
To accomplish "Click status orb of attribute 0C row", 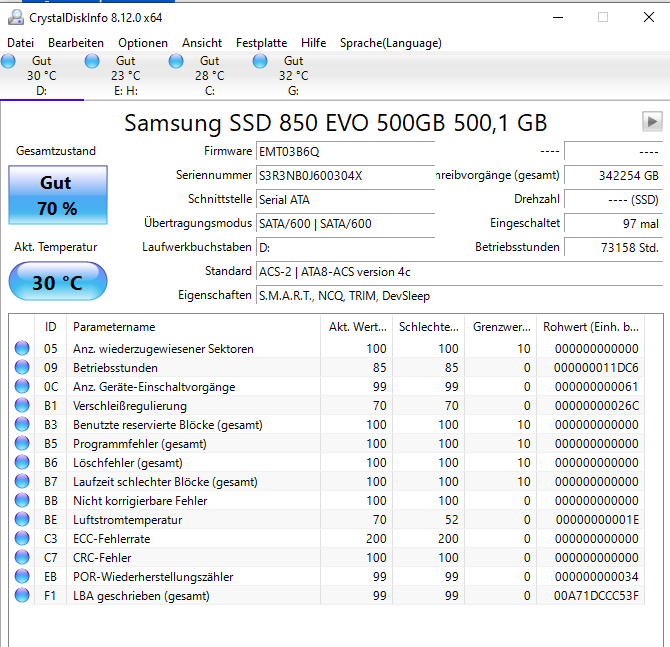I will (22, 386).
